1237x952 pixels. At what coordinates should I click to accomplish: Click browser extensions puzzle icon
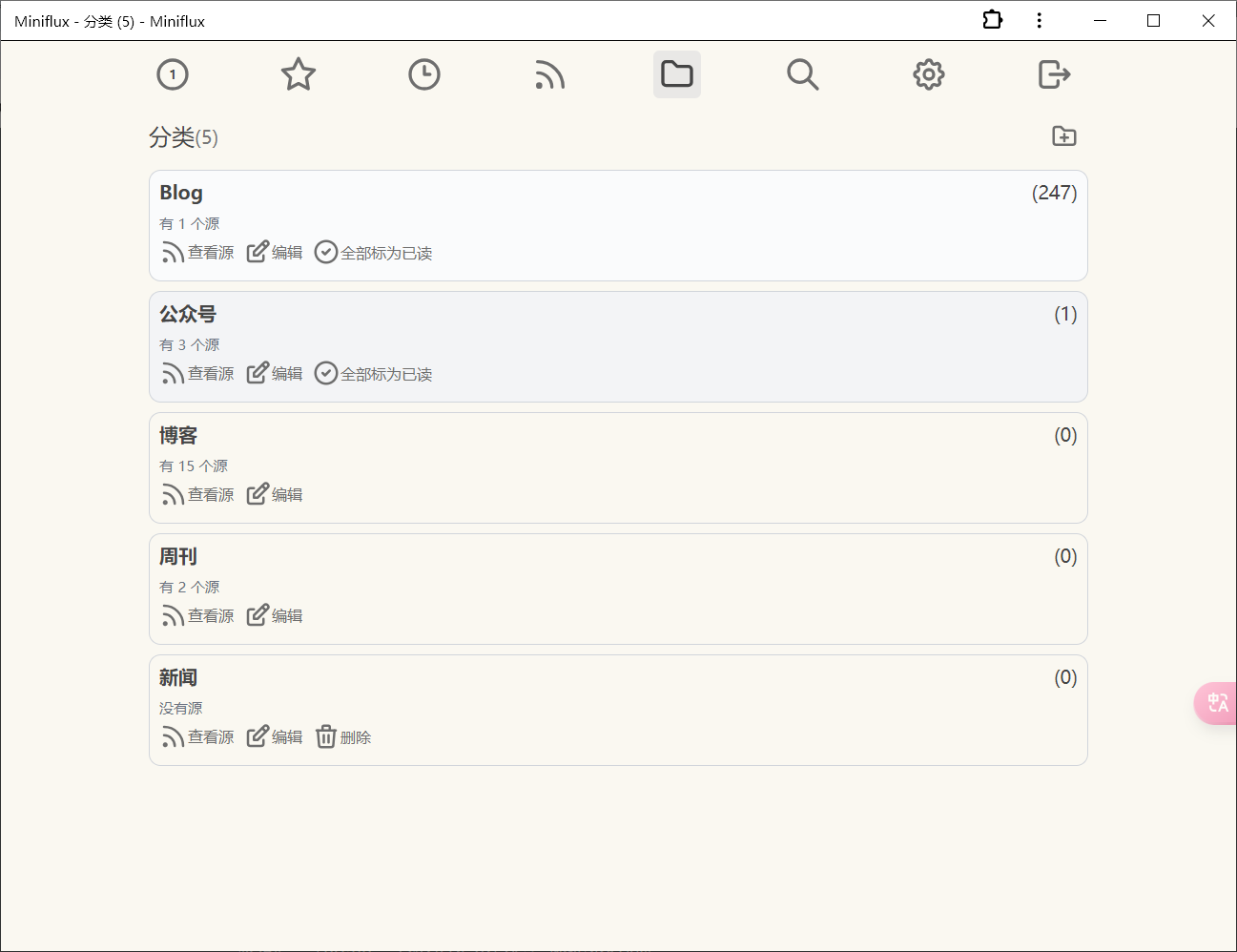click(993, 20)
